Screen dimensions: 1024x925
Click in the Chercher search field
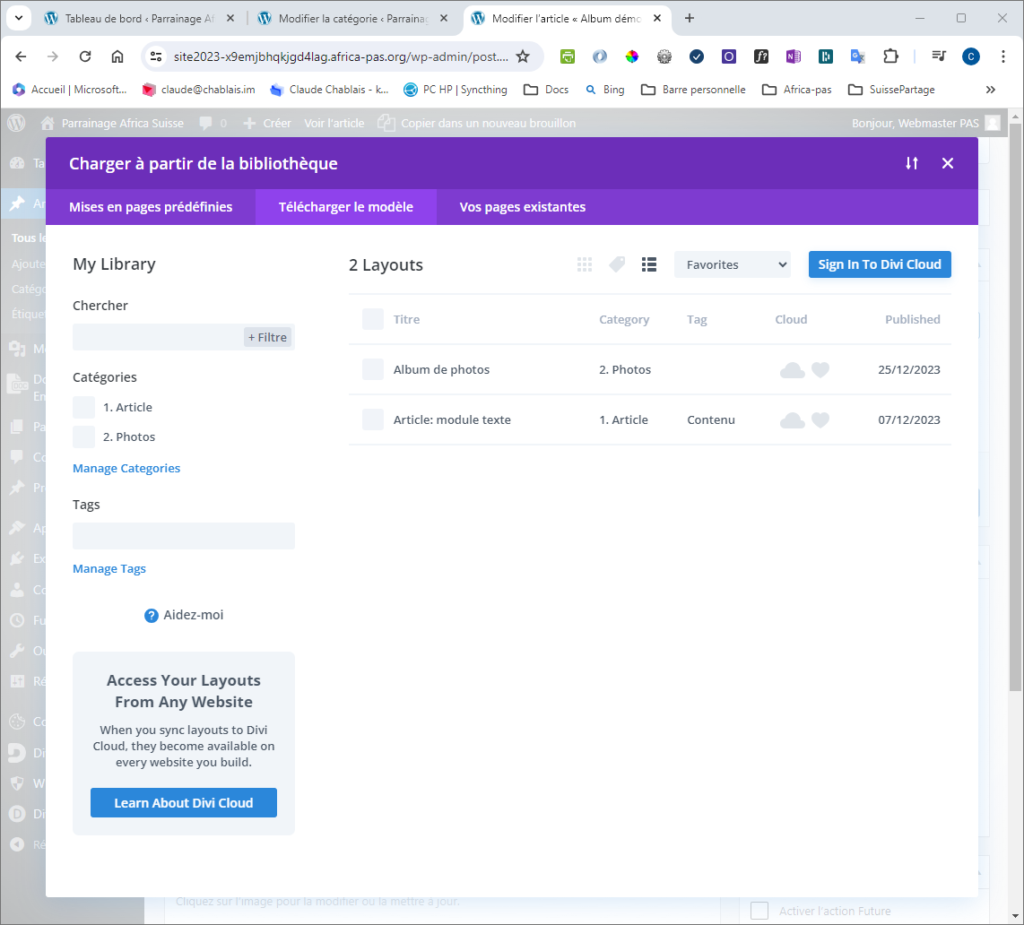pos(157,338)
